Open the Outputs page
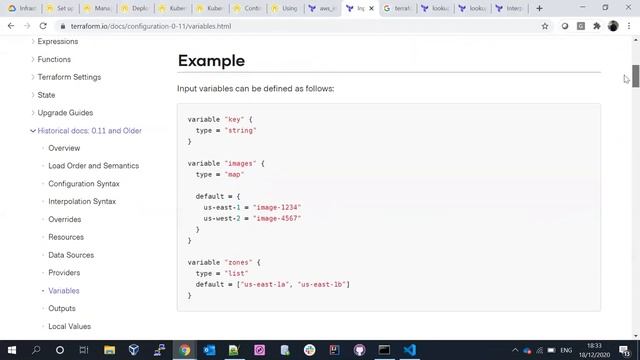 62,308
